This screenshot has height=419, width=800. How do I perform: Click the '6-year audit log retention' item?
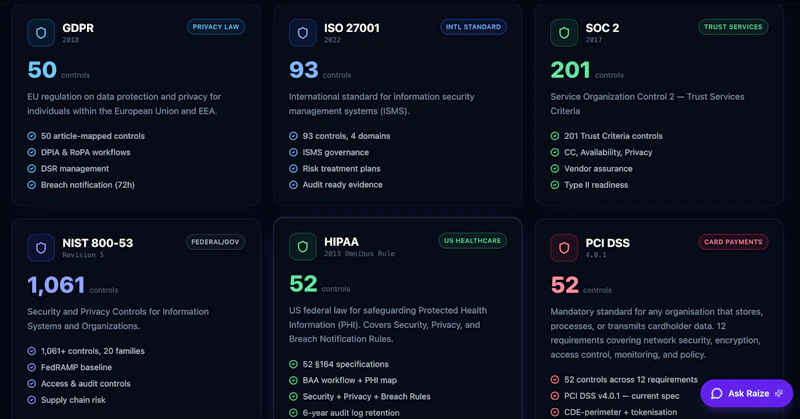[351, 413]
